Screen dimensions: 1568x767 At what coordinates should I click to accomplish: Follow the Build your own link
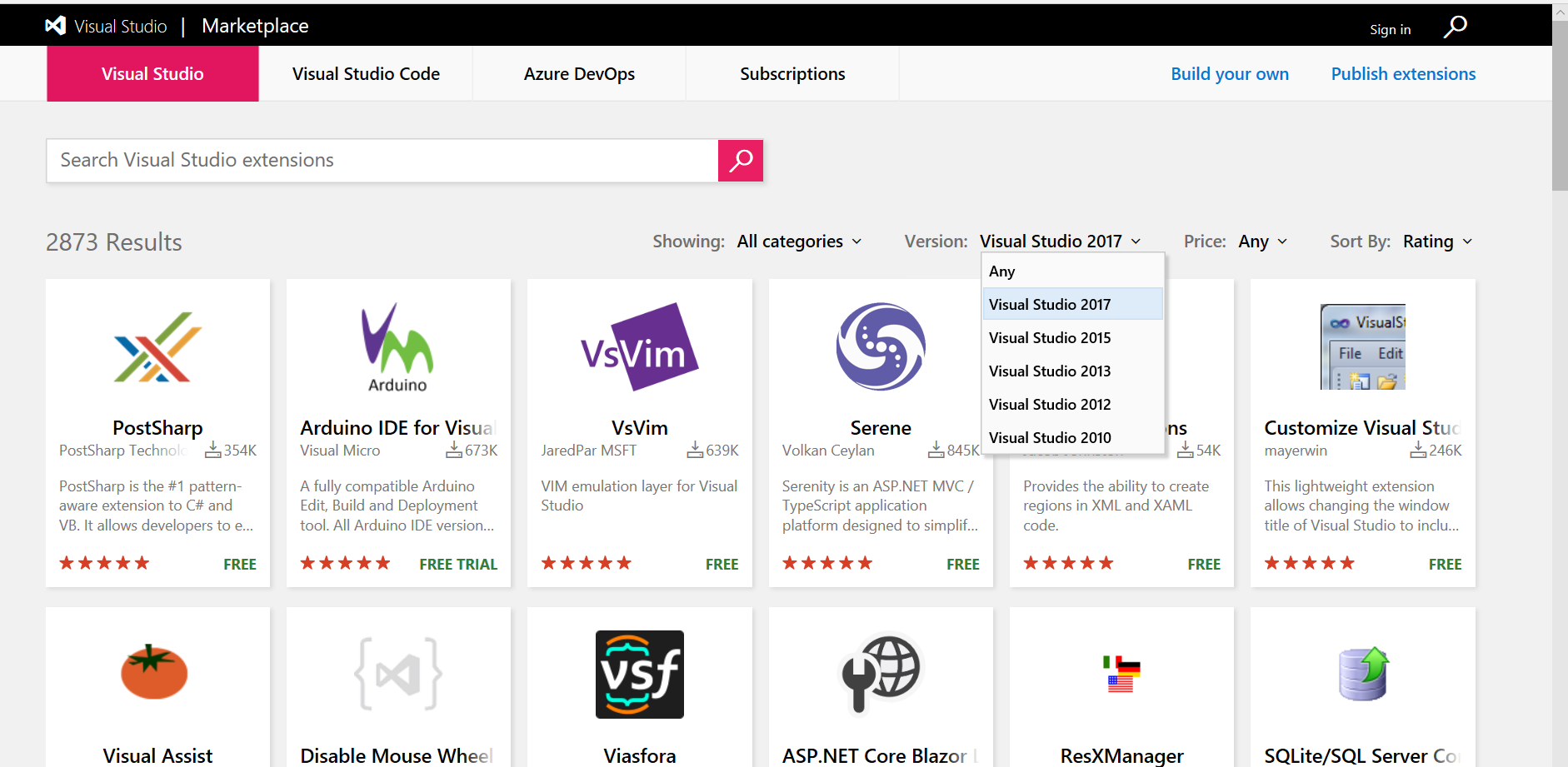pyautogui.click(x=1230, y=74)
